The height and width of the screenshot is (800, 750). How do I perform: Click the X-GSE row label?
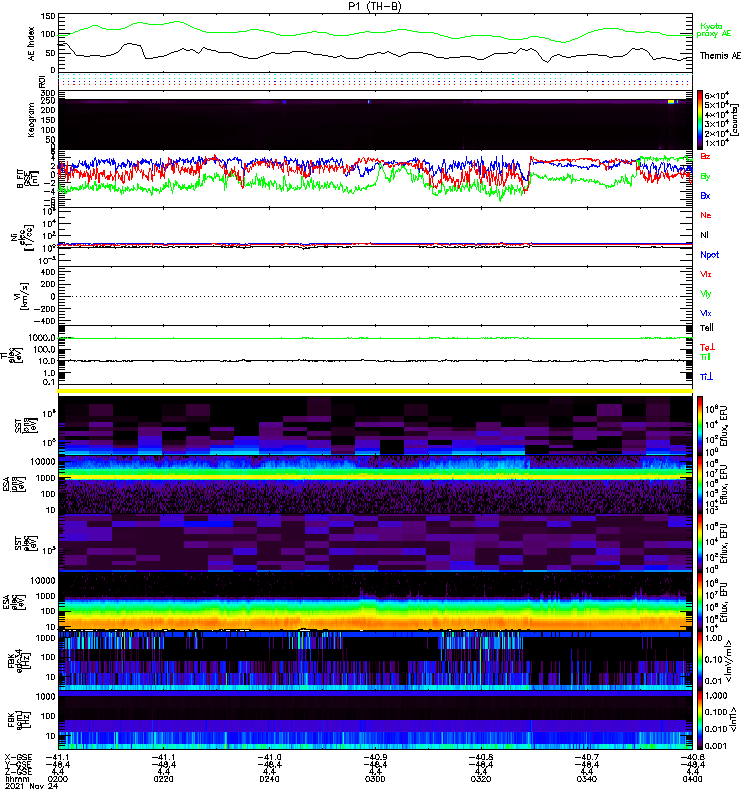(18, 757)
